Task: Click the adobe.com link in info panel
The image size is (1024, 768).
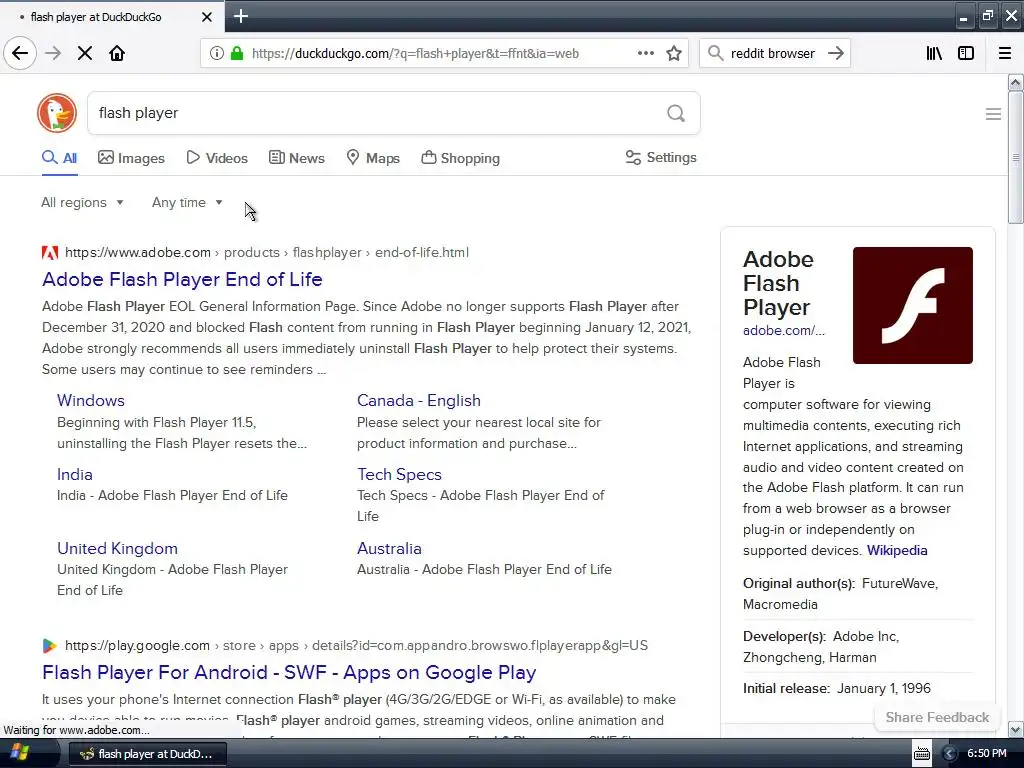Action: [x=784, y=330]
